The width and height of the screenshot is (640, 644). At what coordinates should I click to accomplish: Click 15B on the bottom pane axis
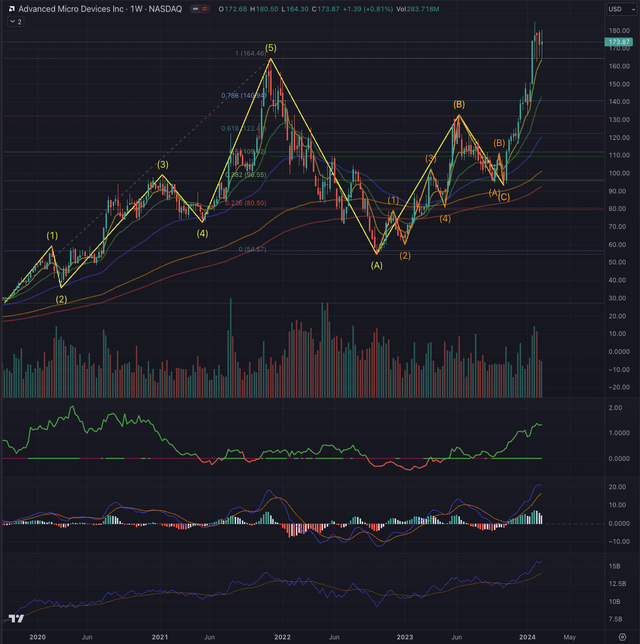click(x=615, y=566)
